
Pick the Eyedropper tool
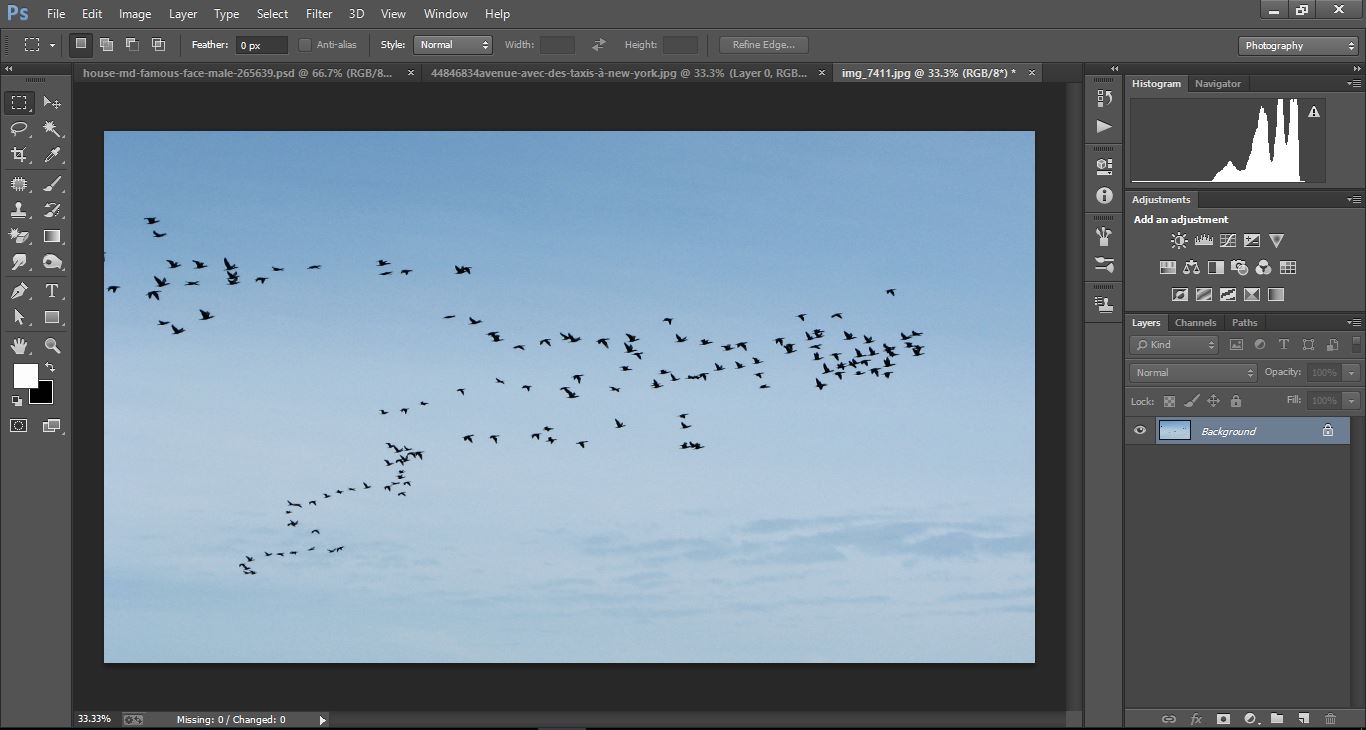(x=53, y=155)
